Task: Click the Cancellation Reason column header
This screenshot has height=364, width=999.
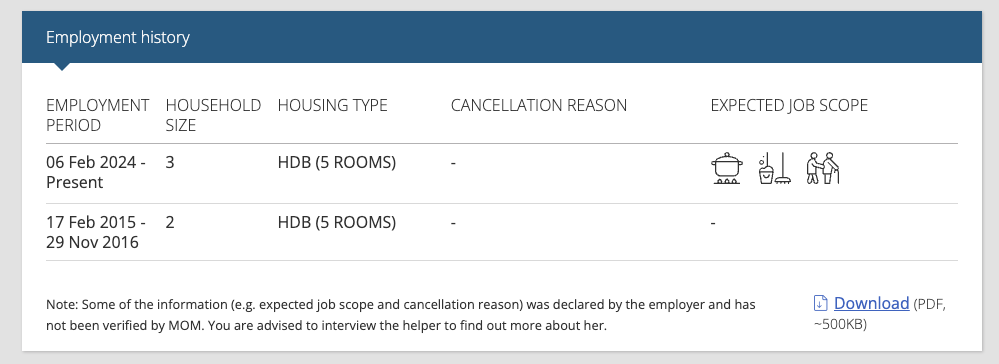Action: pos(539,105)
